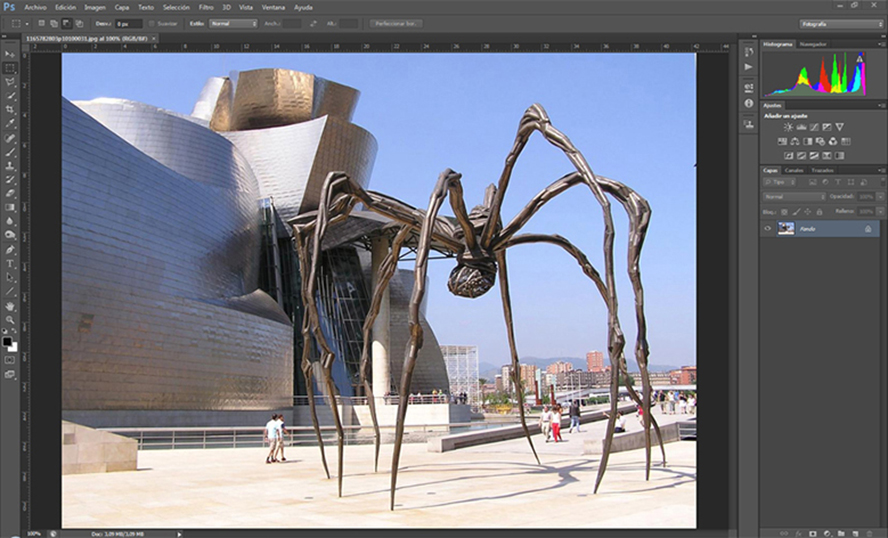Choose New selection mode in options bar

(x=41, y=24)
